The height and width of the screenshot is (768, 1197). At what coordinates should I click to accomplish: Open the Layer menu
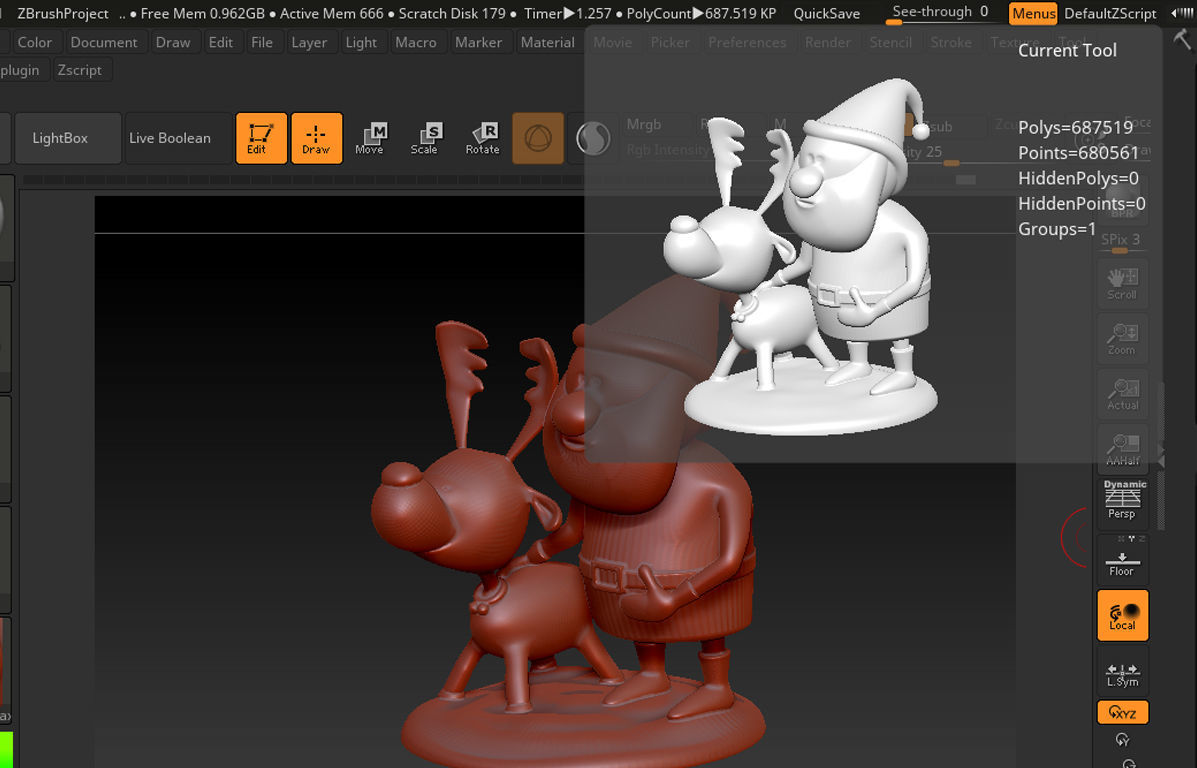[309, 42]
